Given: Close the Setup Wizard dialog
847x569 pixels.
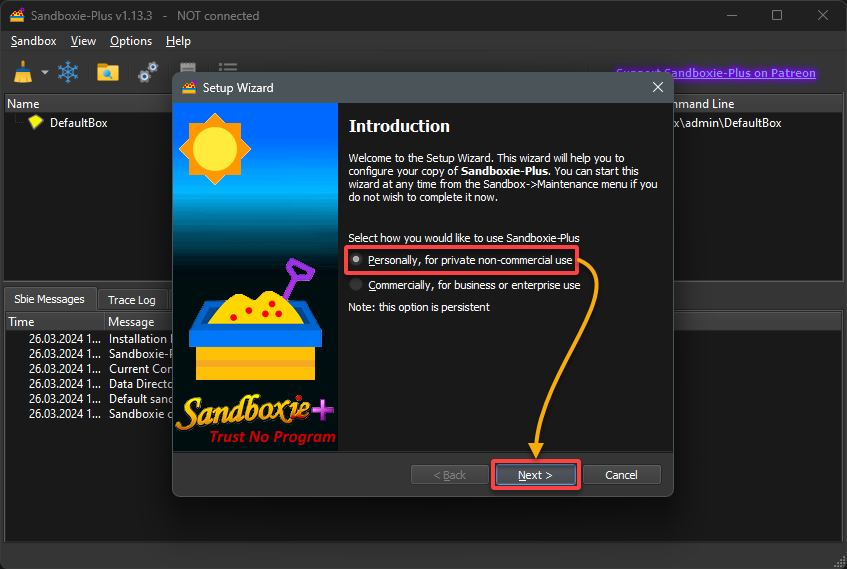Looking at the screenshot, I should point(657,87).
